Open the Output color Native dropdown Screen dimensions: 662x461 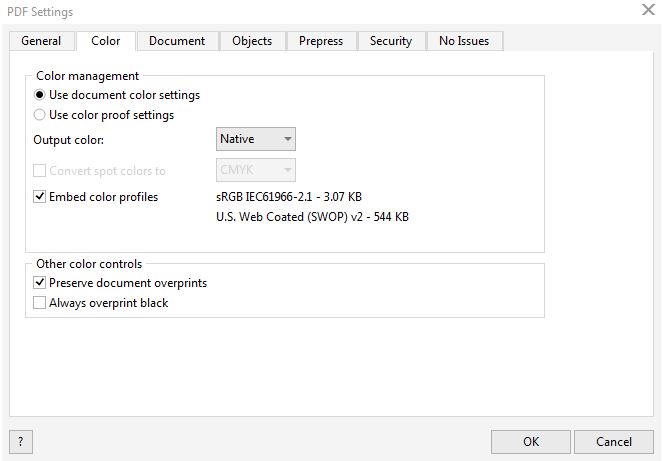coord(256,139)
